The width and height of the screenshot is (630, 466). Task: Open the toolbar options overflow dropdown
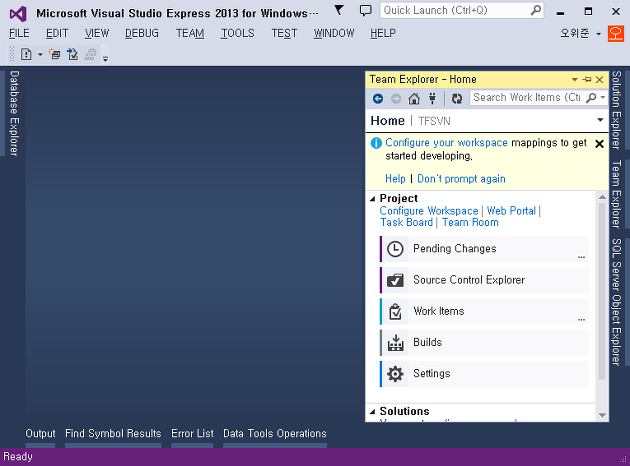pos(105,59)
